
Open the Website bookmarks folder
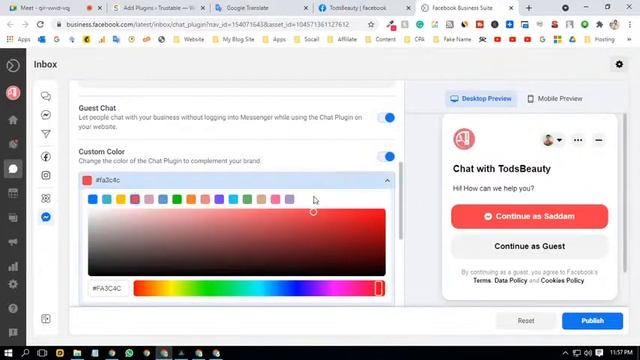pyautogui.click(x=189, y=40)
